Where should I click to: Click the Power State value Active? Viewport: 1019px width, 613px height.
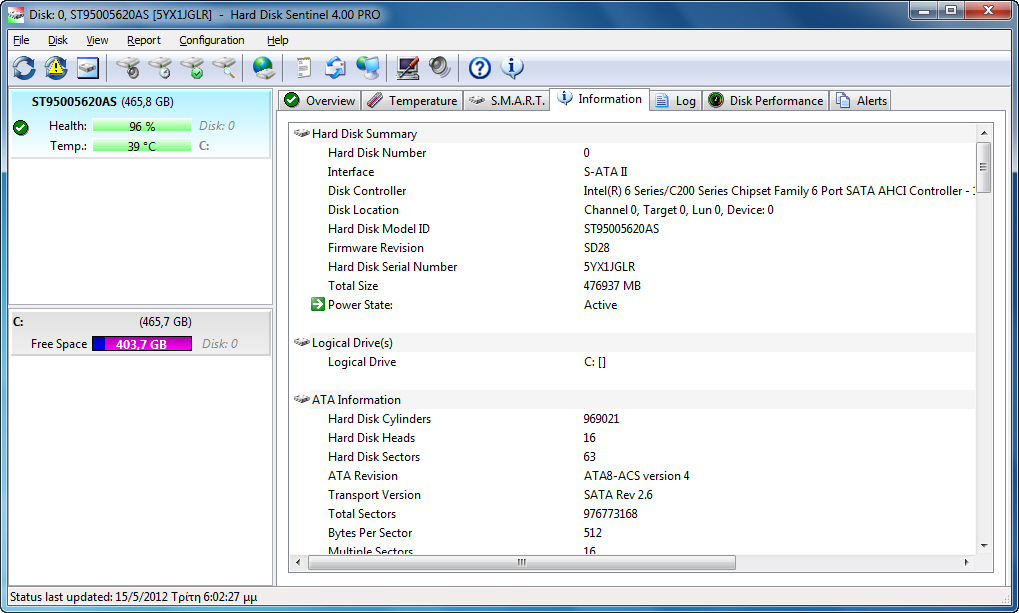pyautogui.click(x=600, y=304)
